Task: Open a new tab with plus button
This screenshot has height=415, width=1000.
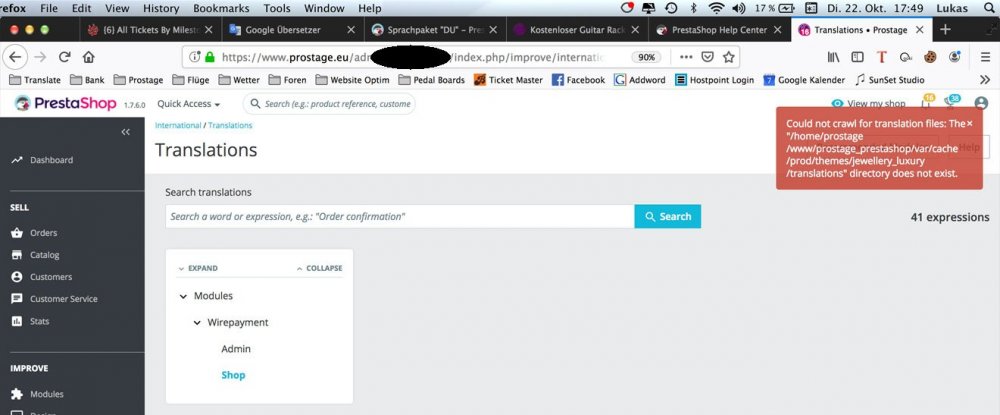Action: click(x=945, y=29)
